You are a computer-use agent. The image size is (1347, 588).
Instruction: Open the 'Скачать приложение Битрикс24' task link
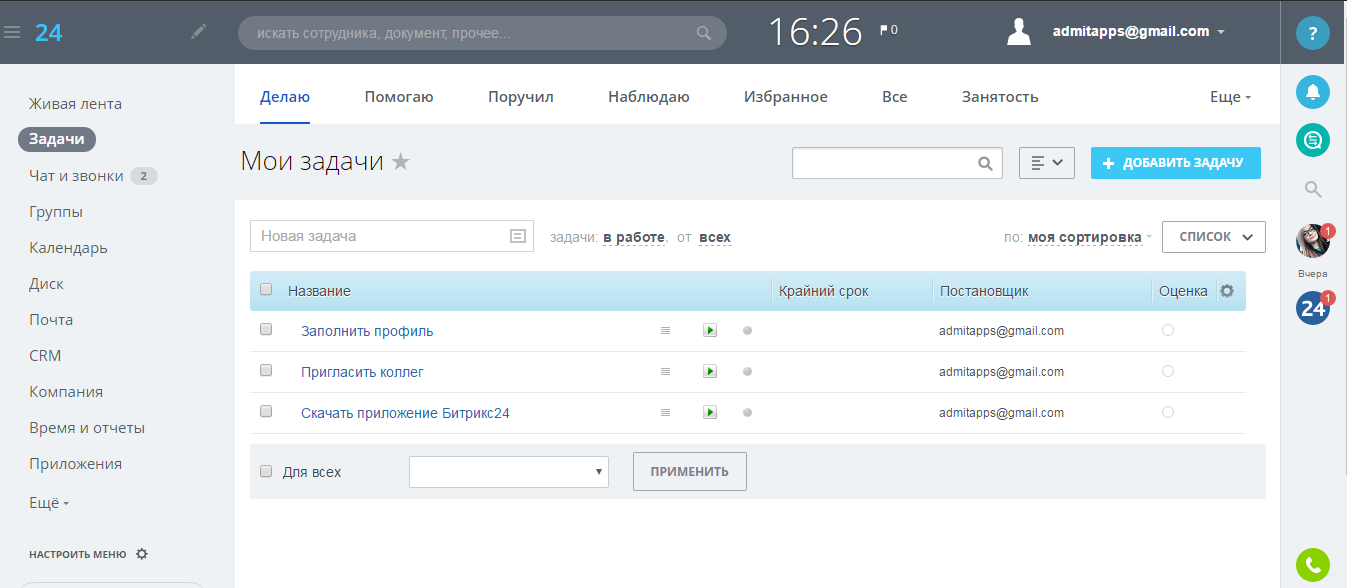click(x=405, y=413)
